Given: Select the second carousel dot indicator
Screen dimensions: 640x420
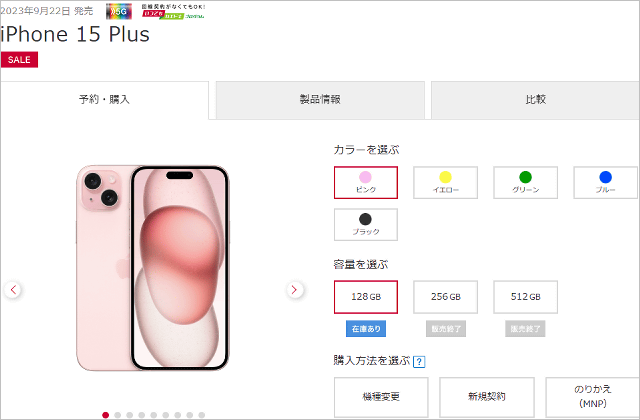Looking at the screenshot, I should coord(118,415).
